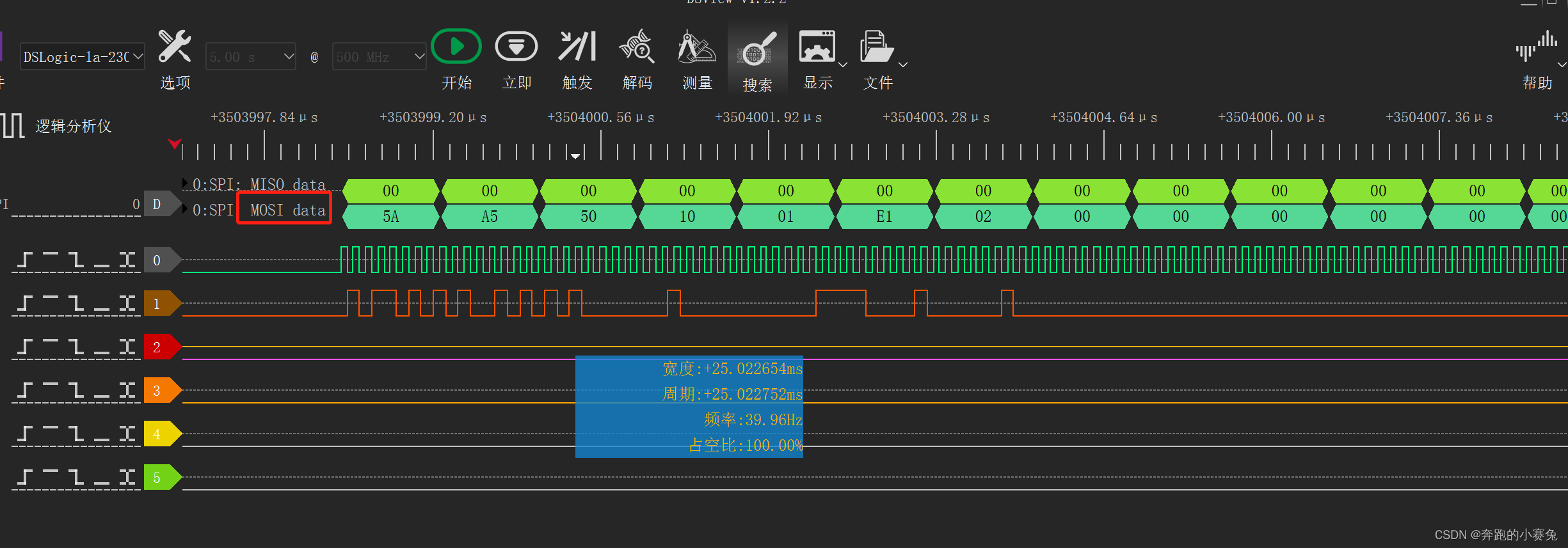The height and width of the screenshot is (548, 1568).
Task: Open the 帮助 help menu icon
Action: coord(1537,47)
